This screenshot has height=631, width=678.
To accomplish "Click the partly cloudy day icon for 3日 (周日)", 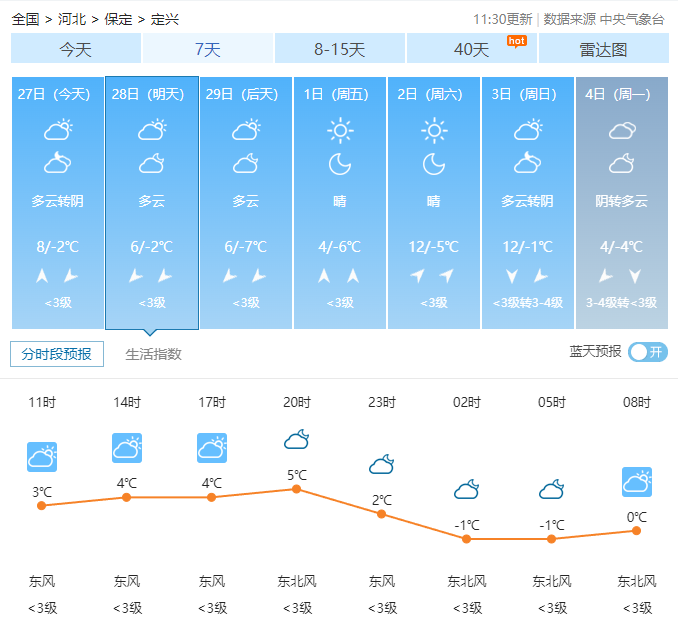I will pyautogui.click(x=528, y=130).
